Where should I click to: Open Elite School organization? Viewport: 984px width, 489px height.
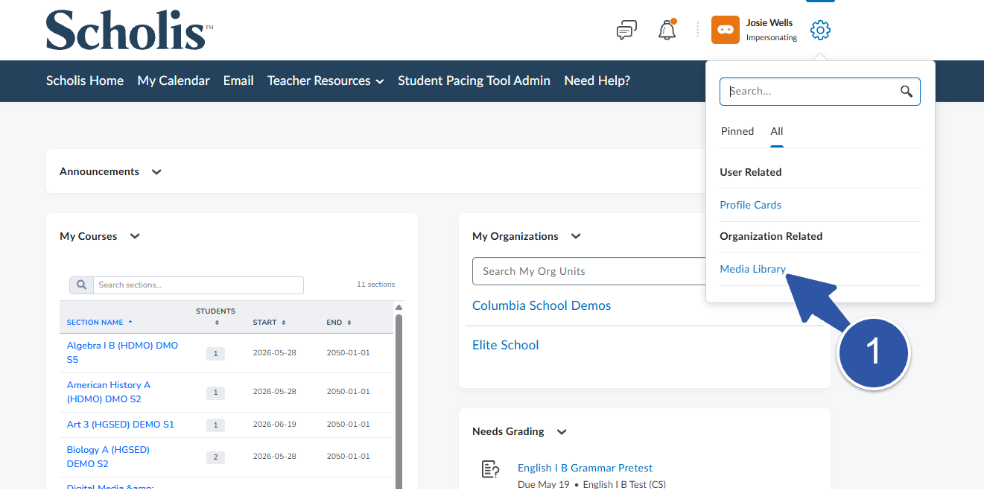pos(505,345)
